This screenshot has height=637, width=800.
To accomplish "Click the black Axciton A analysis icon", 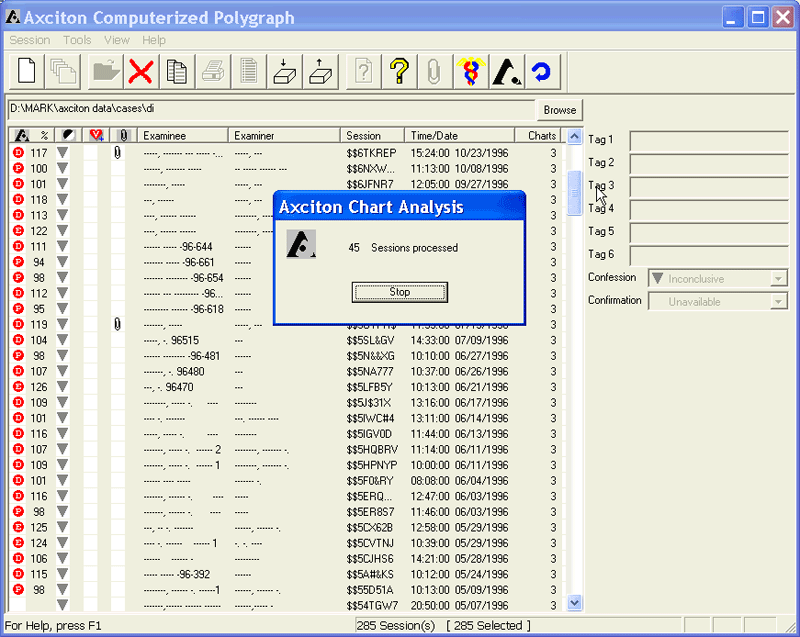I will pos(507,71).
